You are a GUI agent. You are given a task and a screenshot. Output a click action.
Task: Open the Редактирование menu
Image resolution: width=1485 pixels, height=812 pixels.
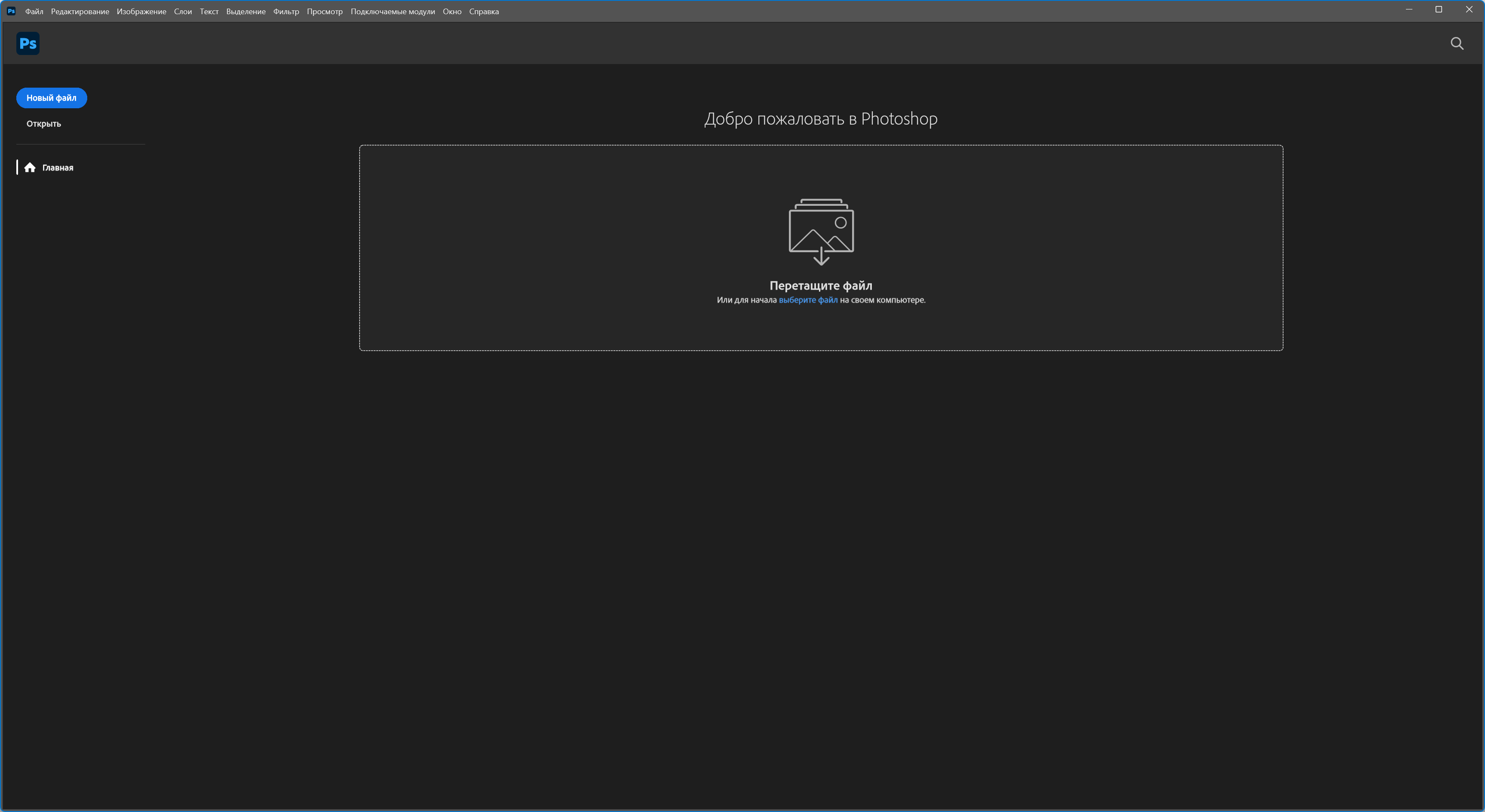79,12
